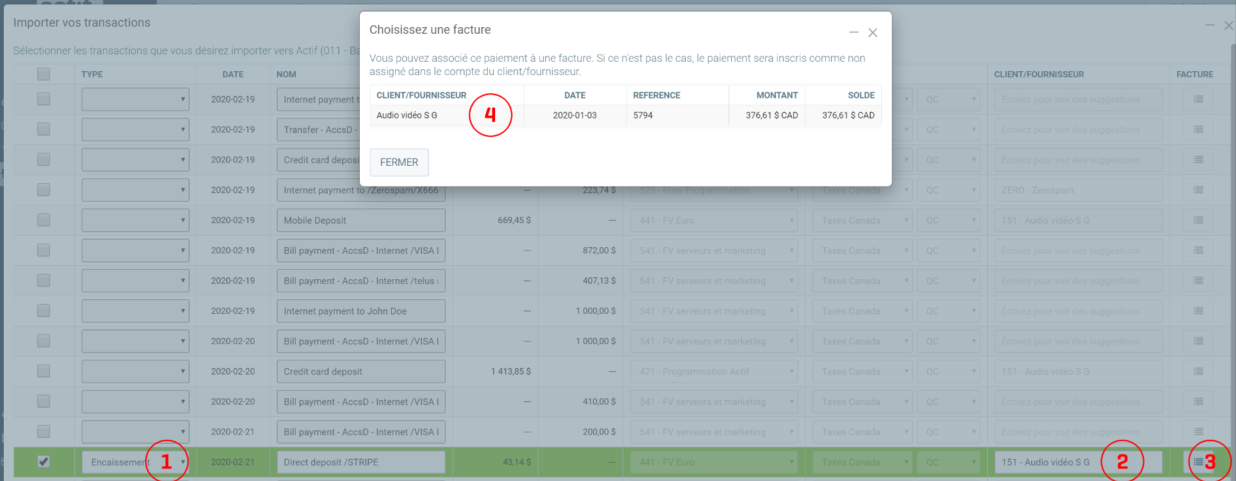The height and width of the screenshot is (481, 1236).
Task: Open the QC province dropdown in the STRIPE row
Action: pos(950,462)
